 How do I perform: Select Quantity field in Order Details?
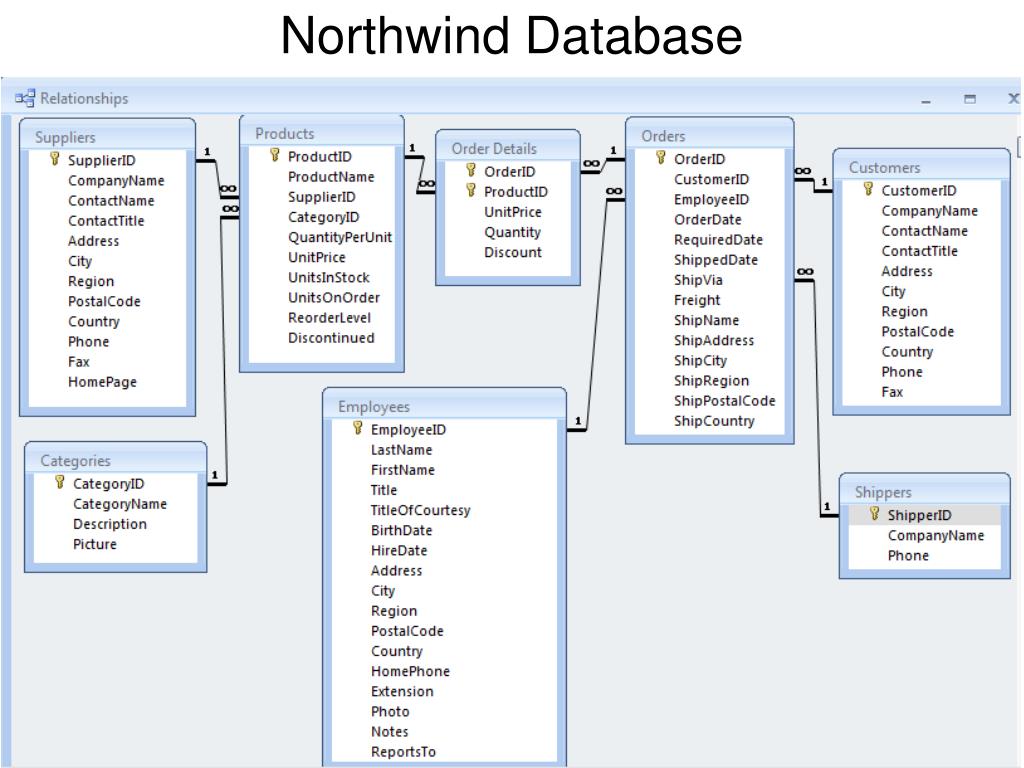click(x=512, y=232)
